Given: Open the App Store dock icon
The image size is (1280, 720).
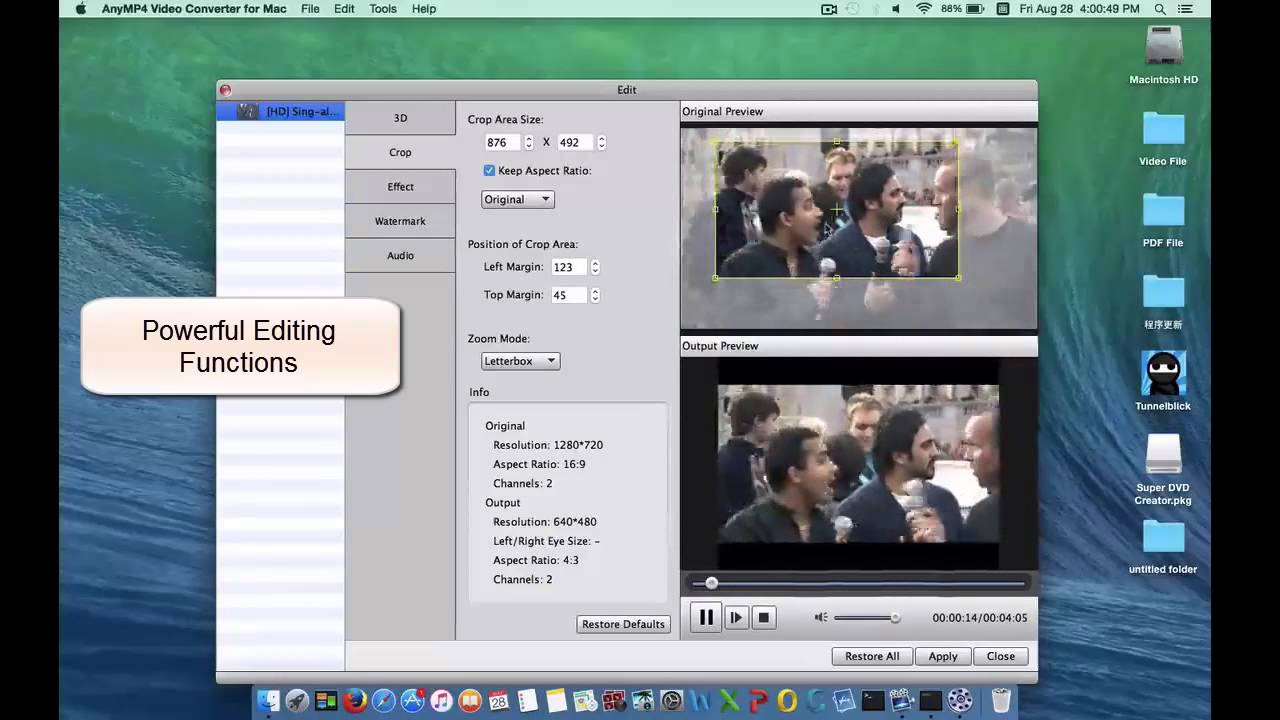Looking at the screenshot, I should pyautogui.click(x=413, y=701).
